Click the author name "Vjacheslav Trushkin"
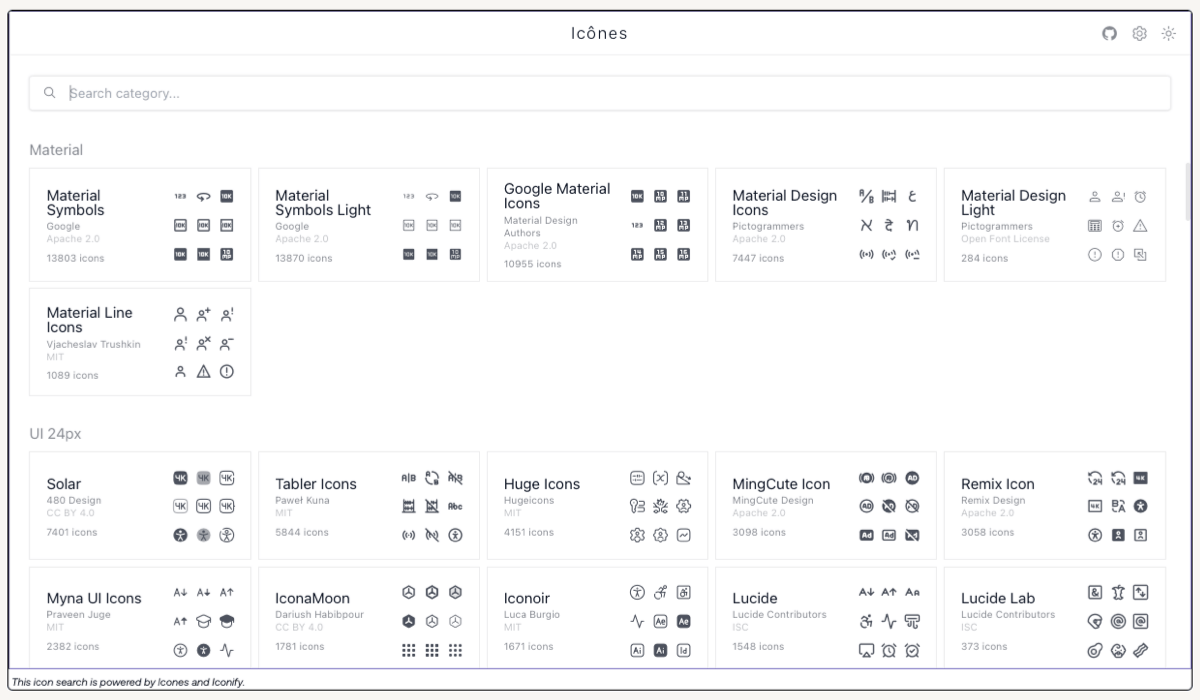1200x700 pixels. pyautogui.click(x=94, y=344)
